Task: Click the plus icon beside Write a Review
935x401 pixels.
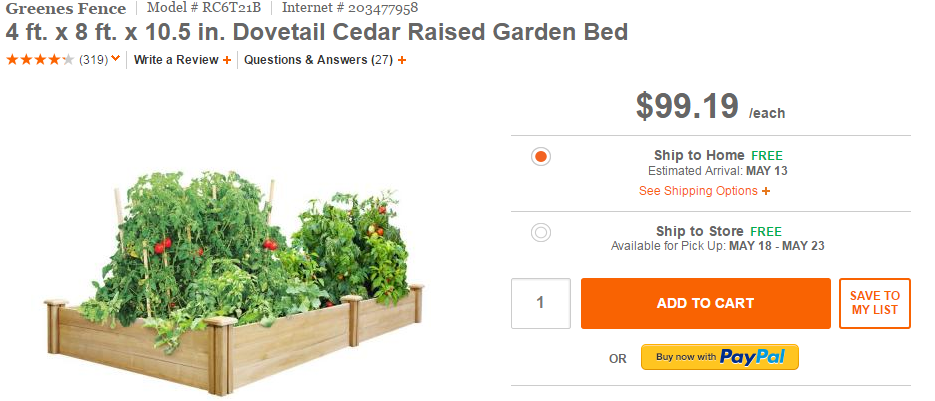Action: [227, 60]
